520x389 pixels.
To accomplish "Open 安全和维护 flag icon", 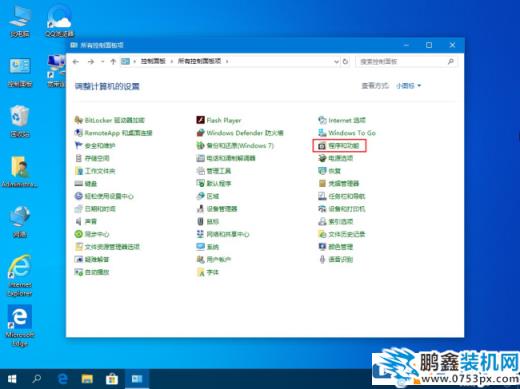I will pos(79,145).
